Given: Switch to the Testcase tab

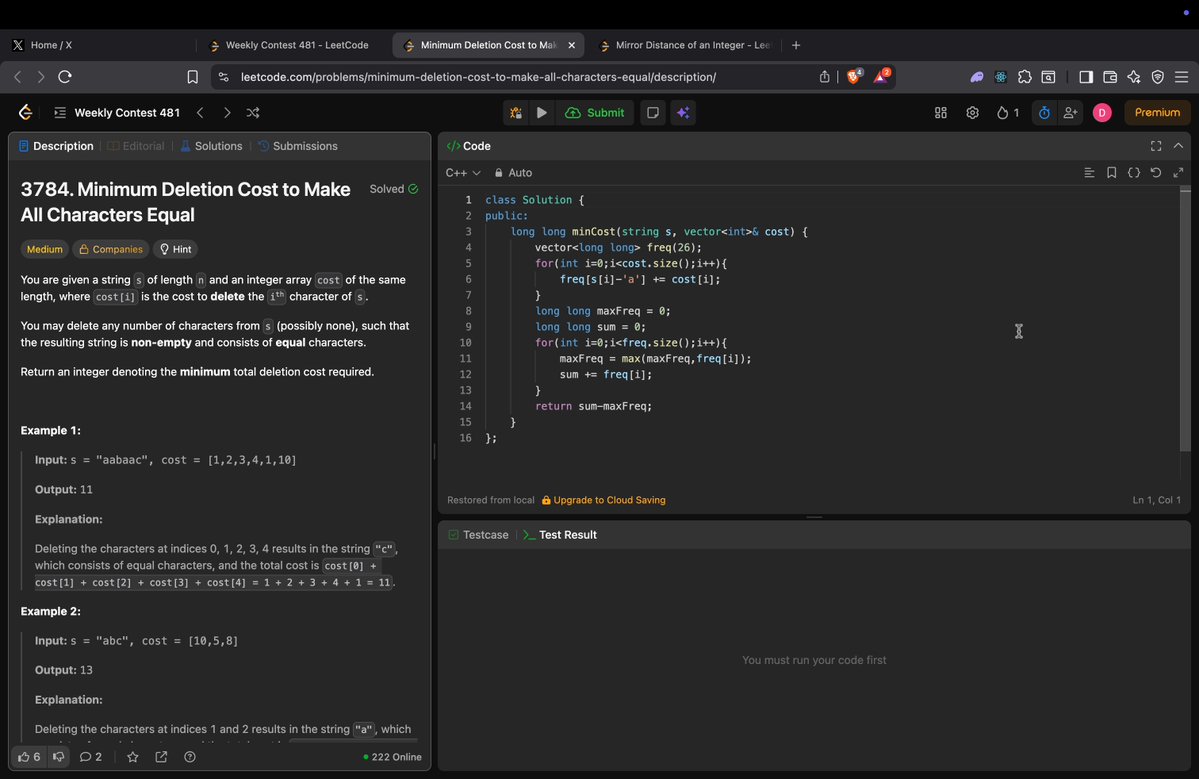Looking at the screenshot, I should pos(478,535).
